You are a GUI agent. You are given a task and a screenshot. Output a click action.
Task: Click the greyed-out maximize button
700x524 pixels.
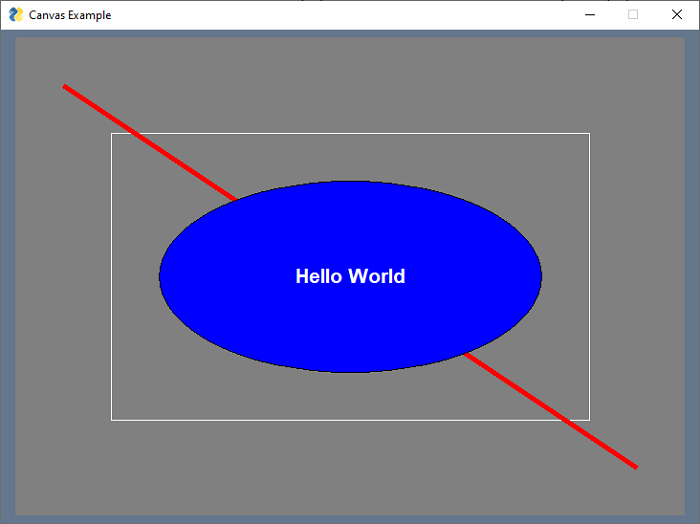633,15
